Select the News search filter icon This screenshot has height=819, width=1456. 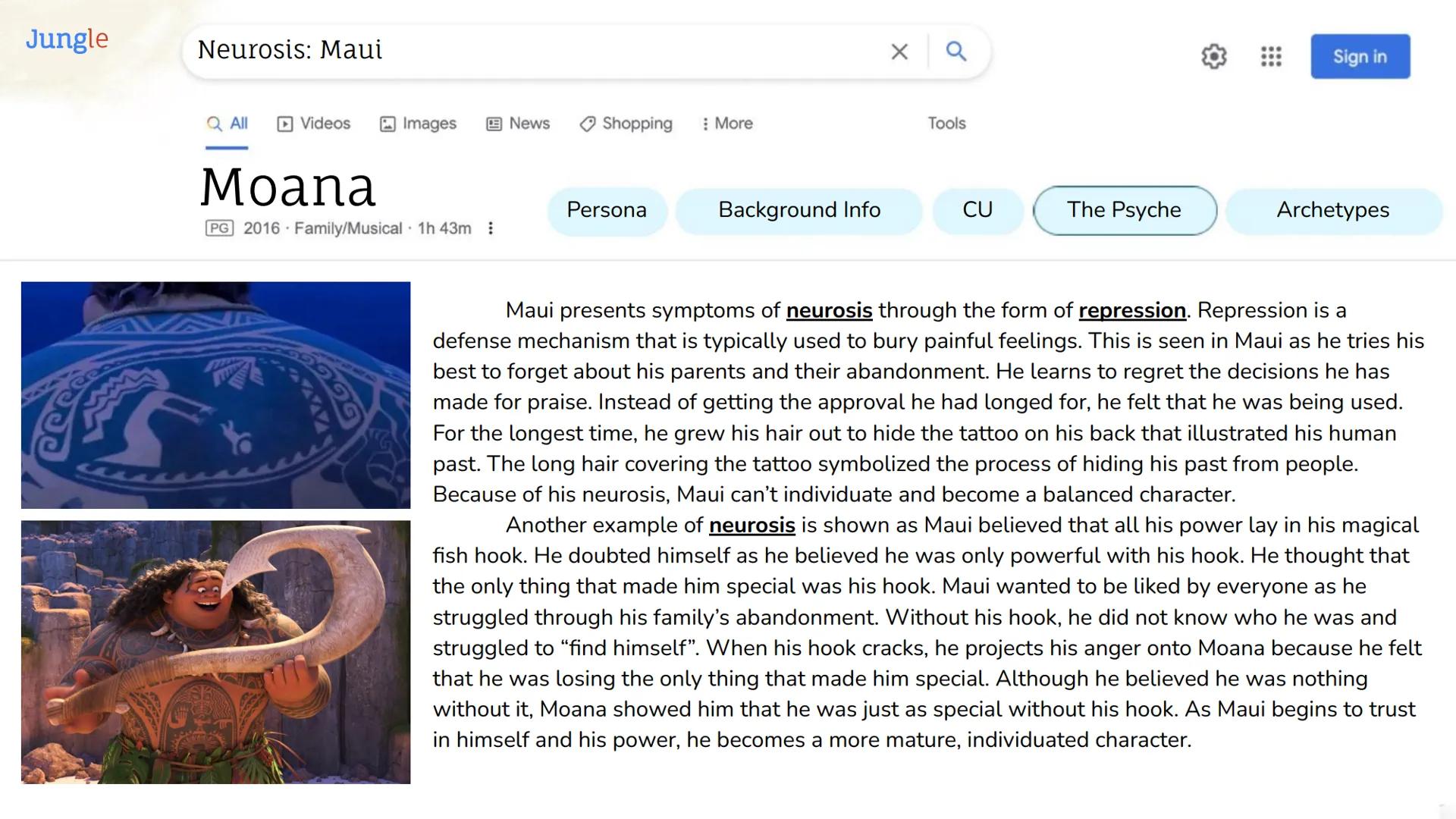(x=494, y=123)
